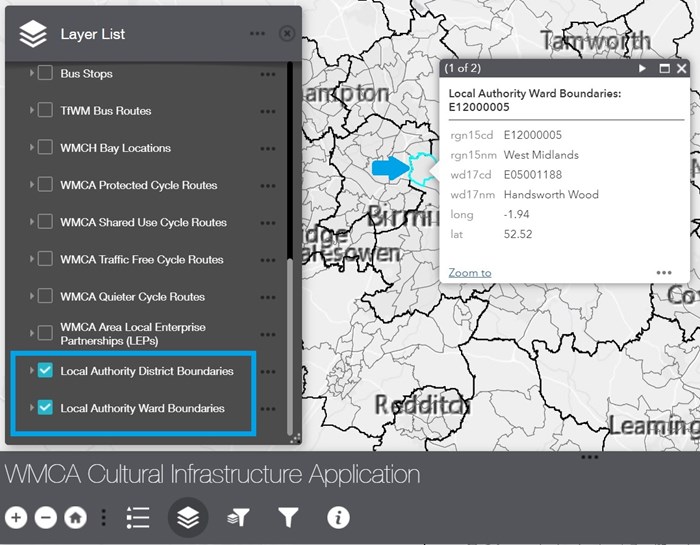Uncheck Local Authority Ward Boundaries layer
This screenshot has height=545, width=700.
pos(45,408)
